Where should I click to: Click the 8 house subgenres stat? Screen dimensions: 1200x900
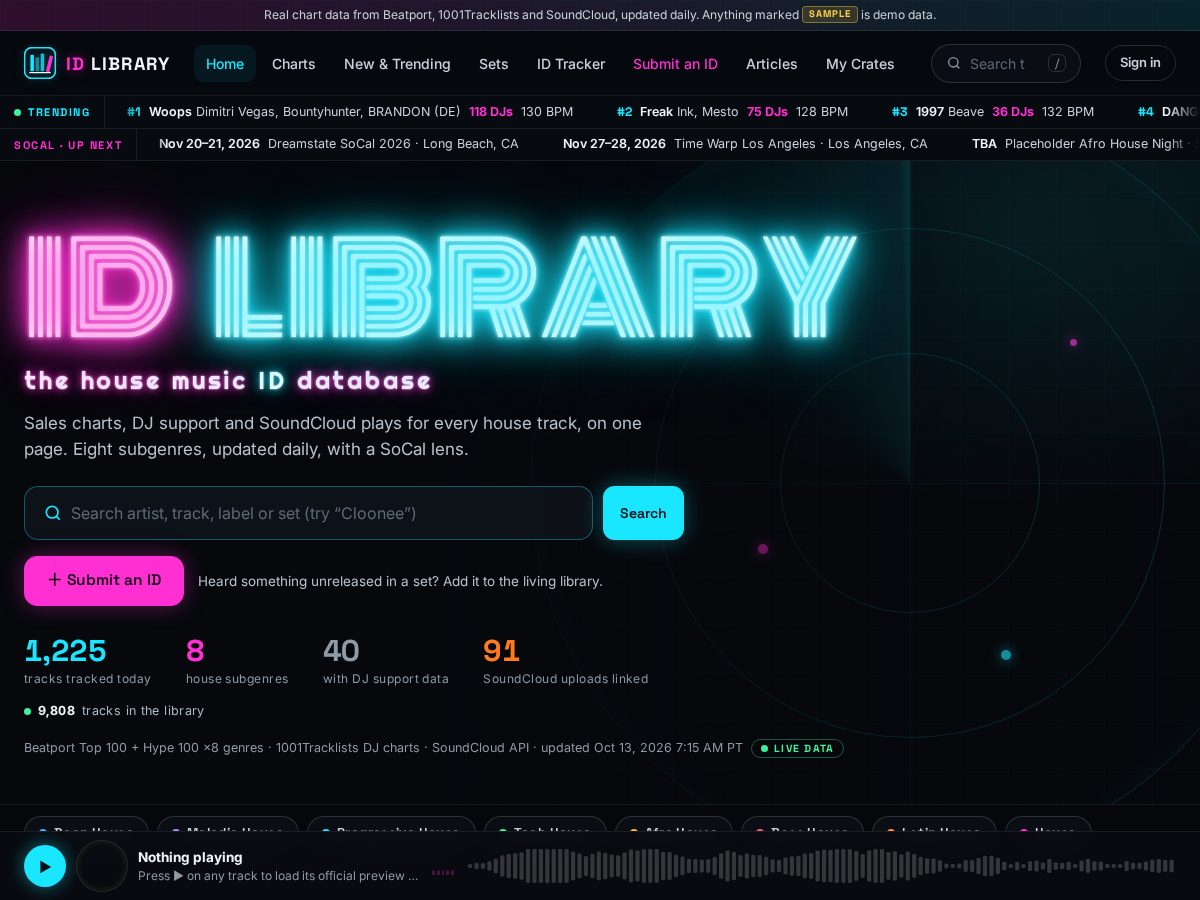click(237, 662)
